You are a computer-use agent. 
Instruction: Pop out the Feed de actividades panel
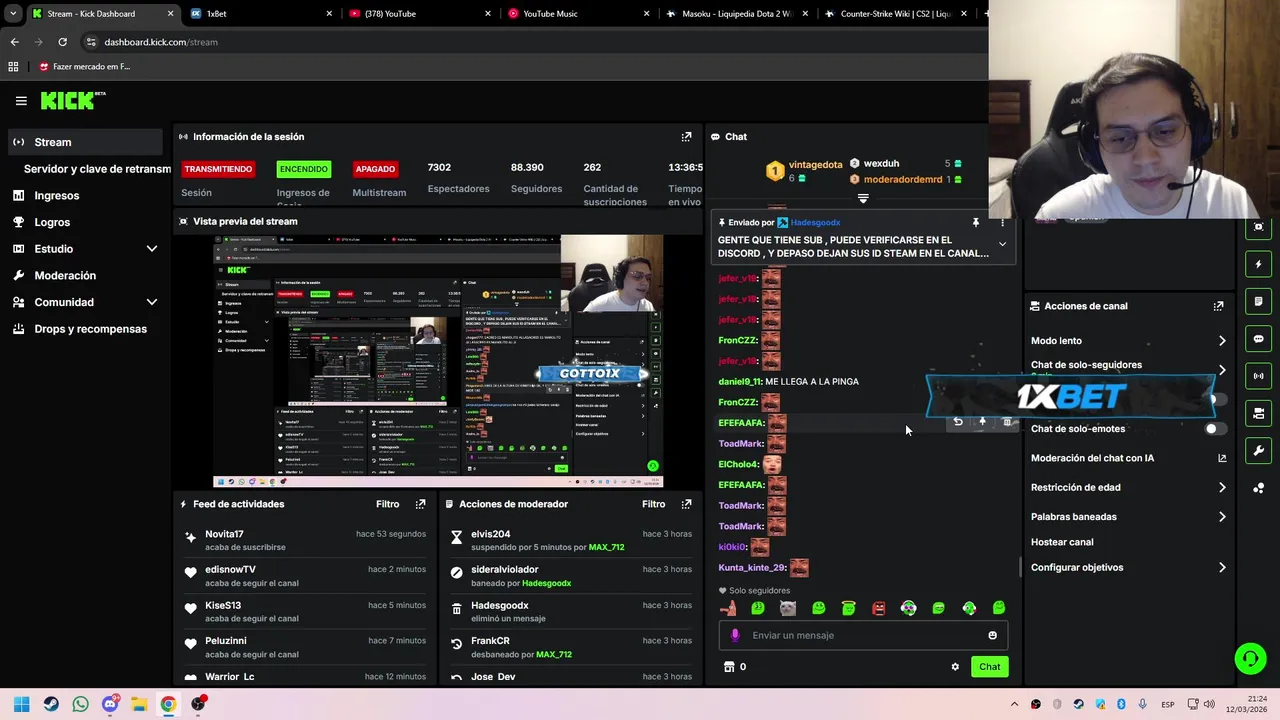420,504
